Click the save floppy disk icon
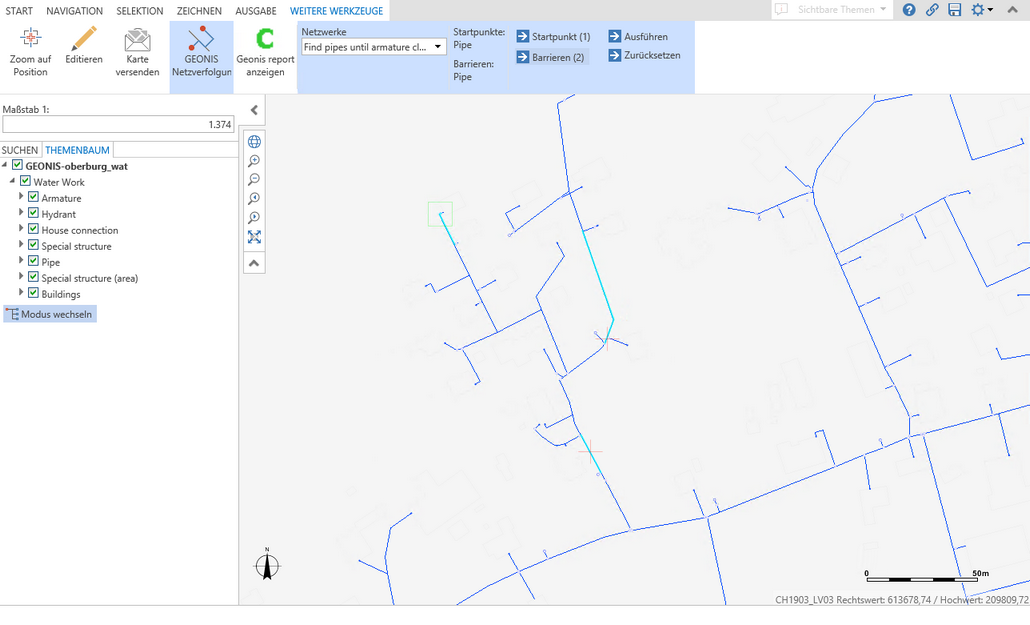Screen dimensions: 1030x625 (954, 10)
